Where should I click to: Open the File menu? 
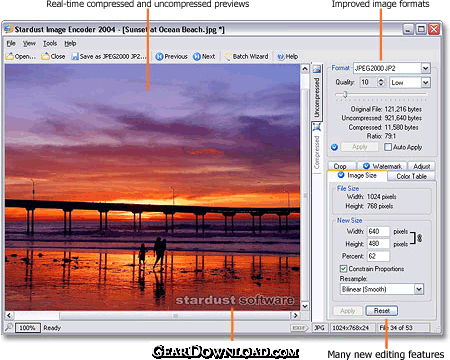coord(11,43)
